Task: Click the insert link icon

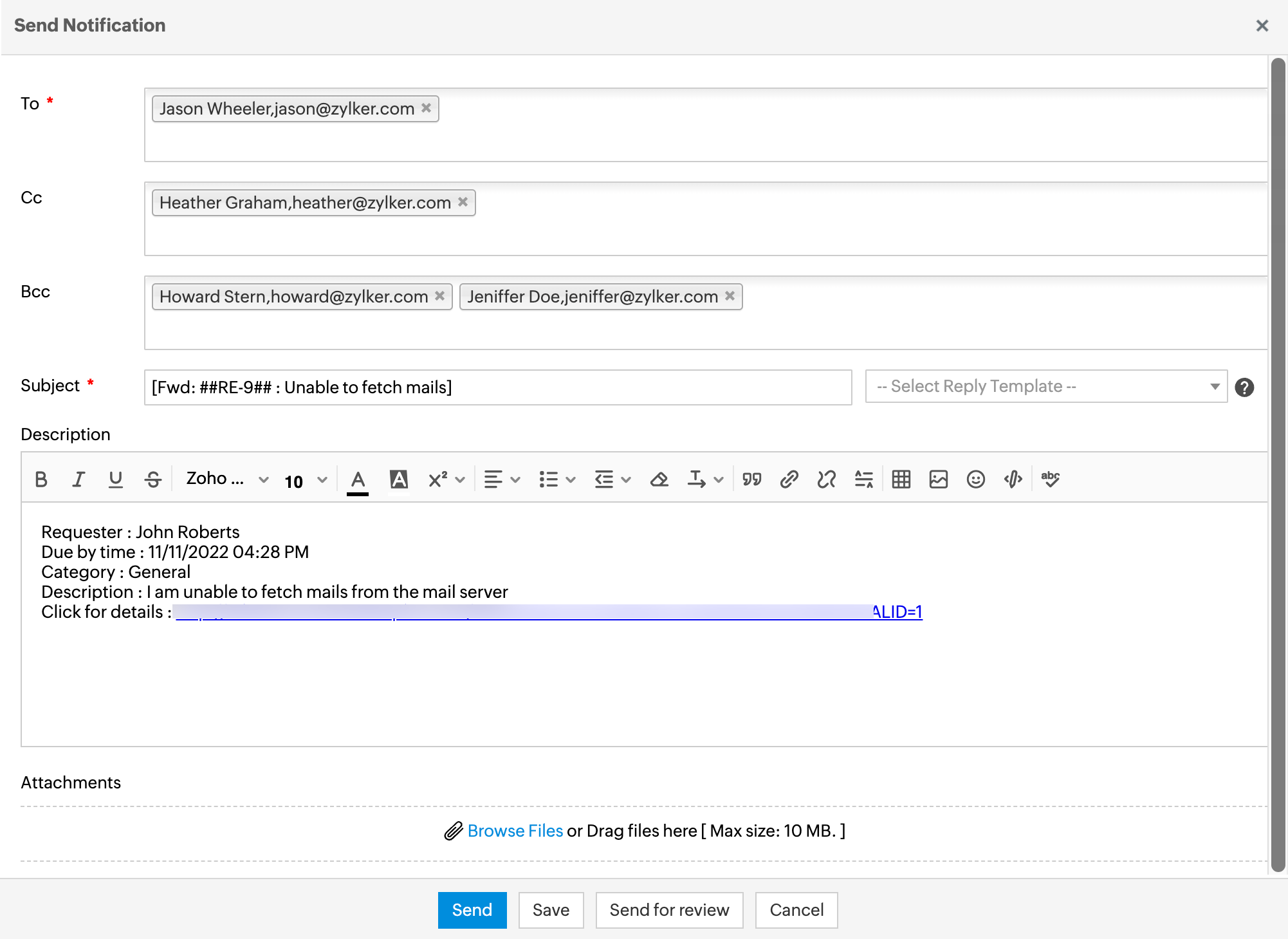Action: click(x=789, y=479)
